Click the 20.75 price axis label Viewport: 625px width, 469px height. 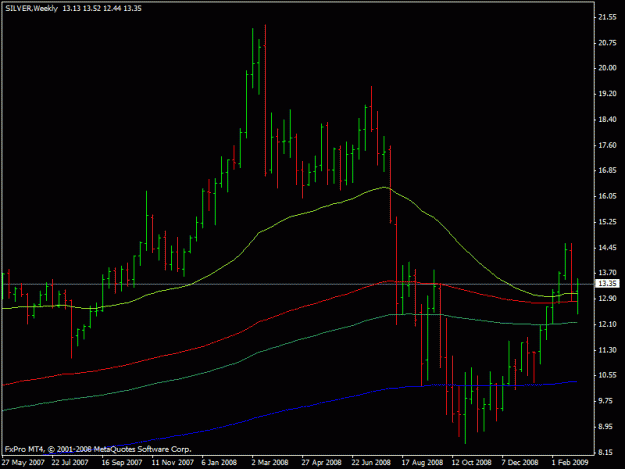[607, 43]
